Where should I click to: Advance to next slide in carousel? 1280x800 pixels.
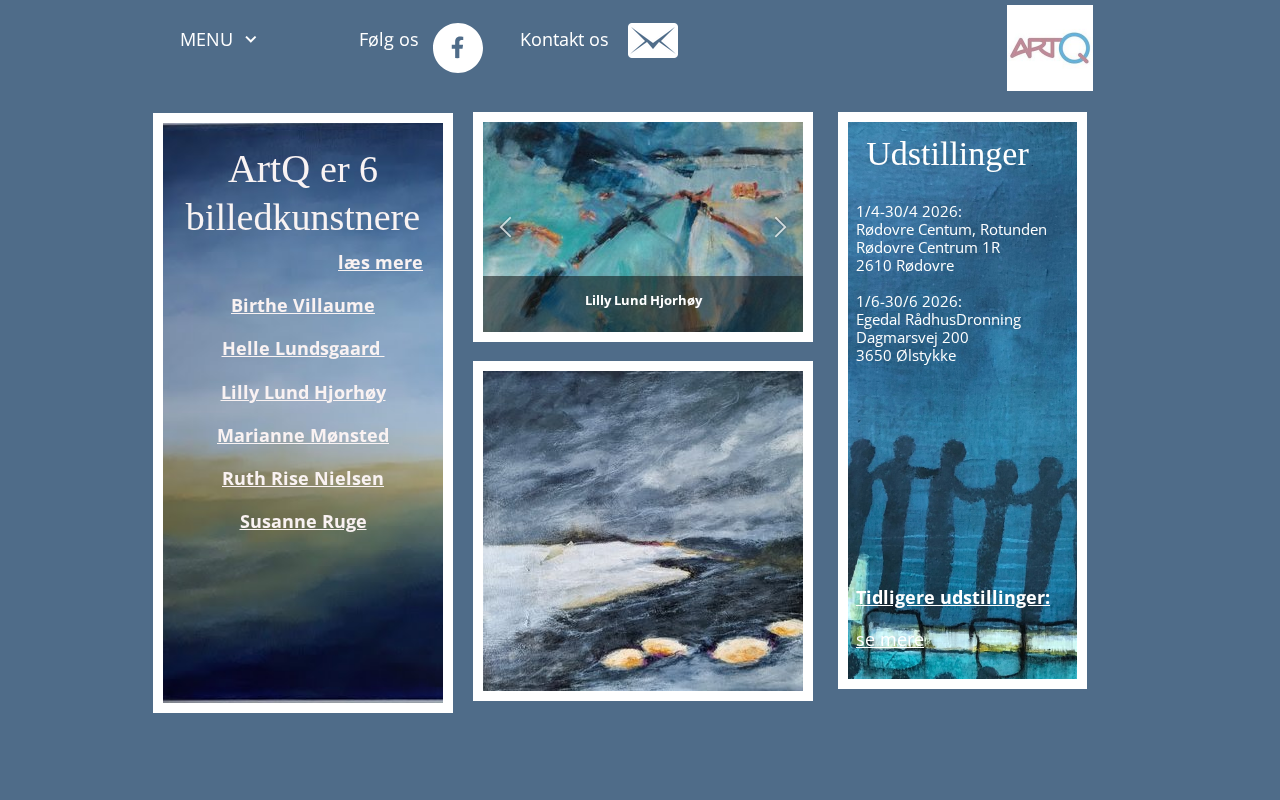tap(780, 227)
